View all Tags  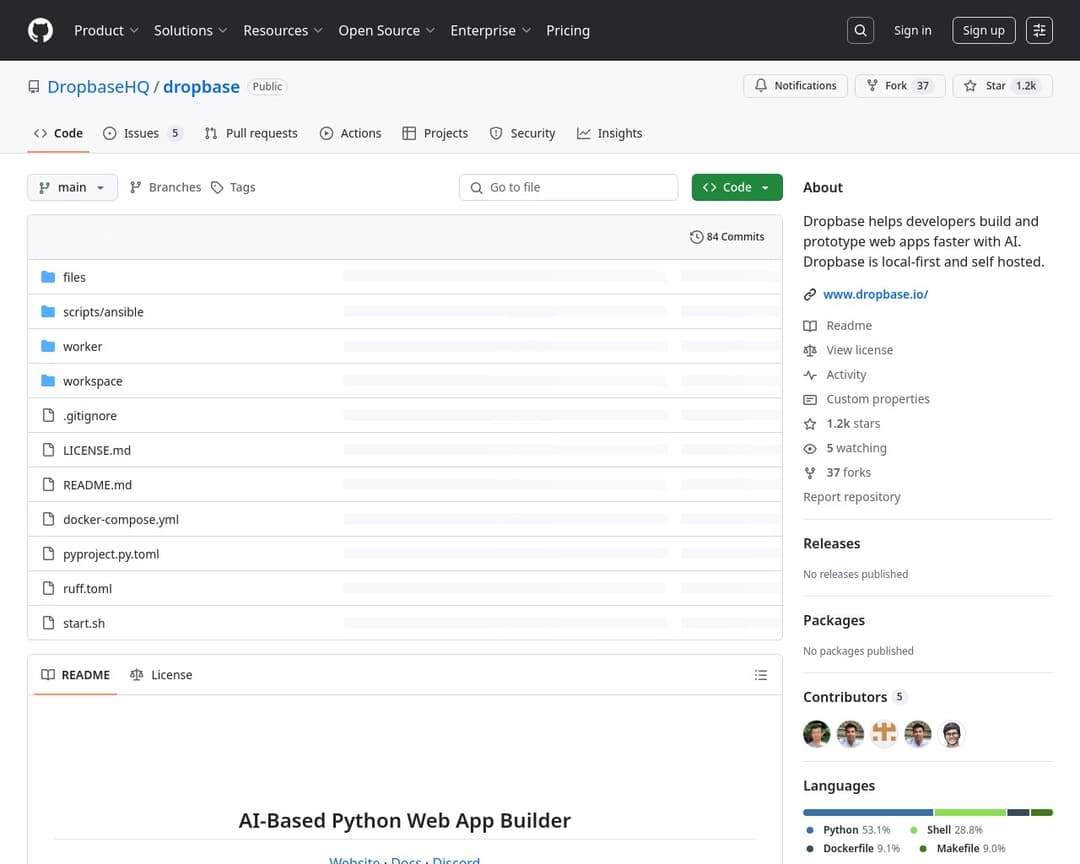click(233, 187)
